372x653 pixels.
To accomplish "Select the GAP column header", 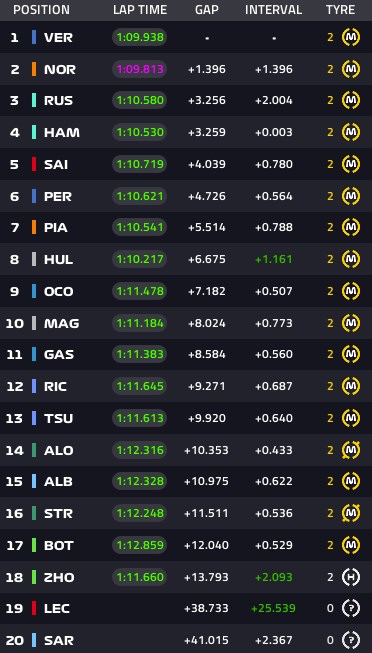I will [207, 10].
